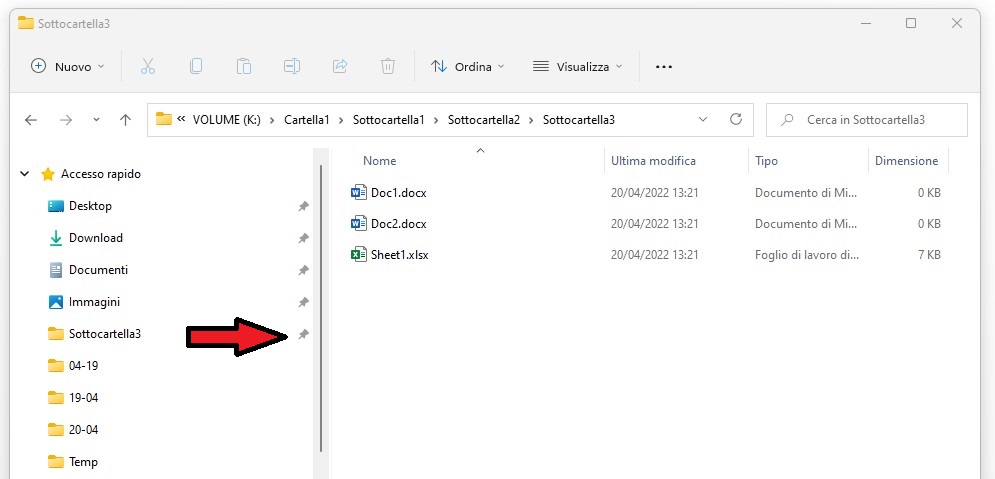
Task: Click the Cerca in Sottocartella3 search box
Action: click(x=867, y=119)
